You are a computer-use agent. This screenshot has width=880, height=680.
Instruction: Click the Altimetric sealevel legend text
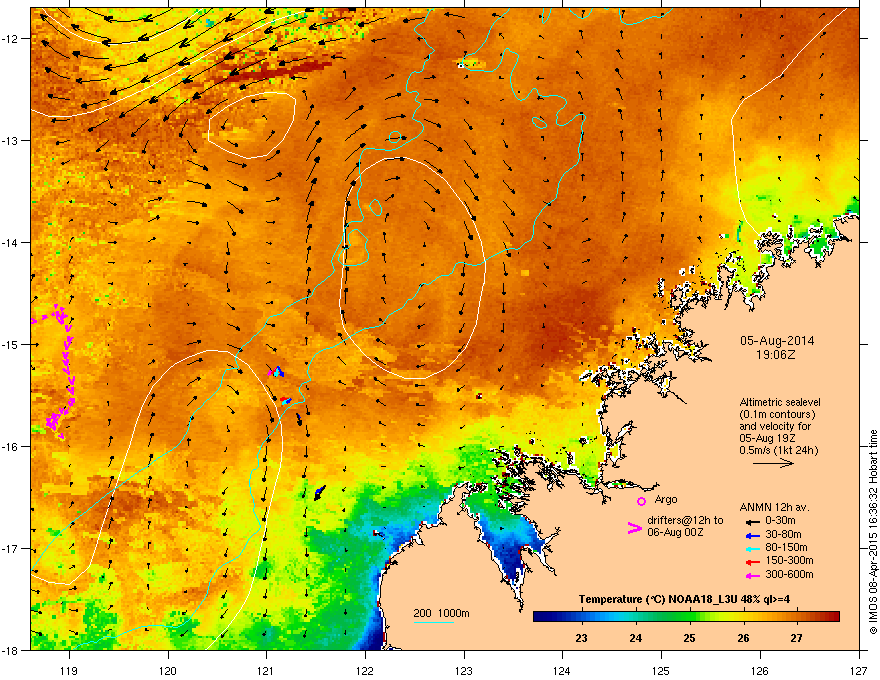[780, 402]
